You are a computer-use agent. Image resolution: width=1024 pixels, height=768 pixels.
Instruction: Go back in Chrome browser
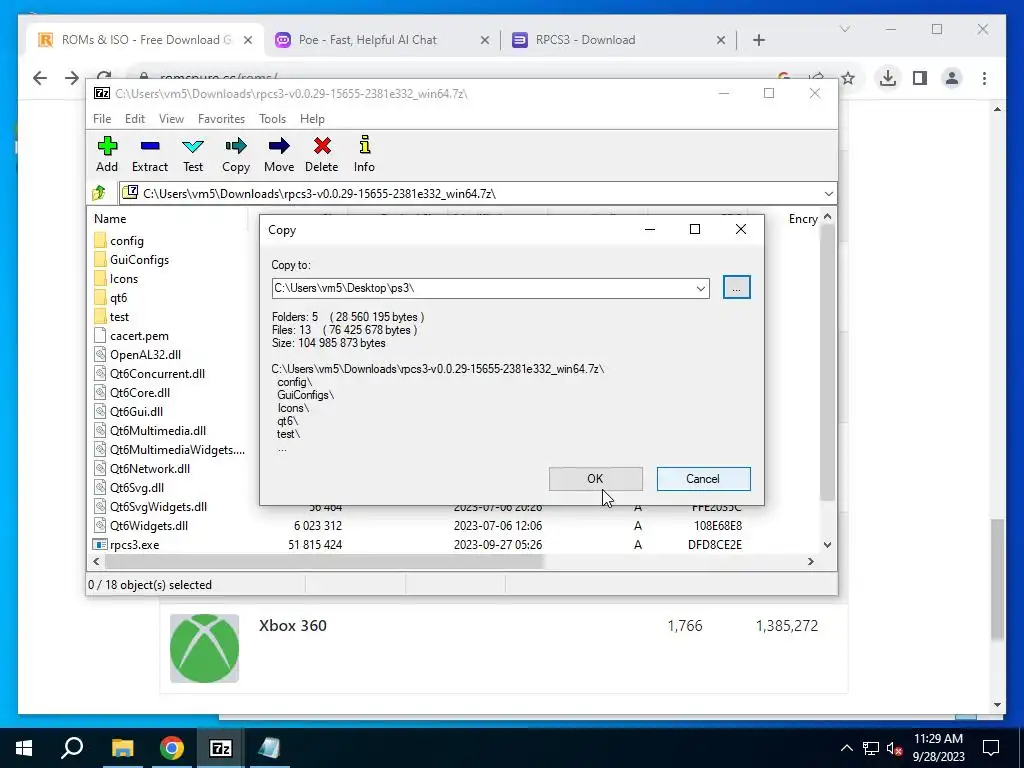coord(40,78)
